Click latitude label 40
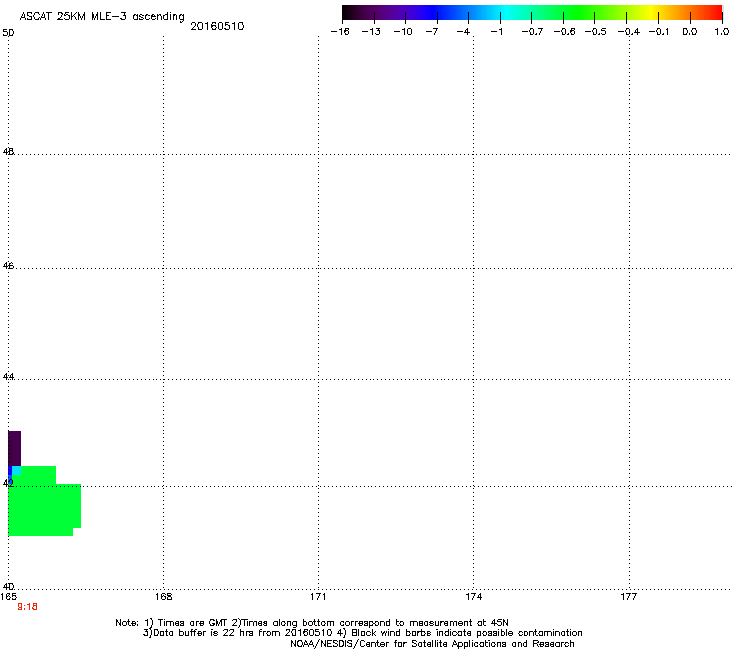Image resolution: width=740 pixels, height=650 pixels. click(8, 587)
